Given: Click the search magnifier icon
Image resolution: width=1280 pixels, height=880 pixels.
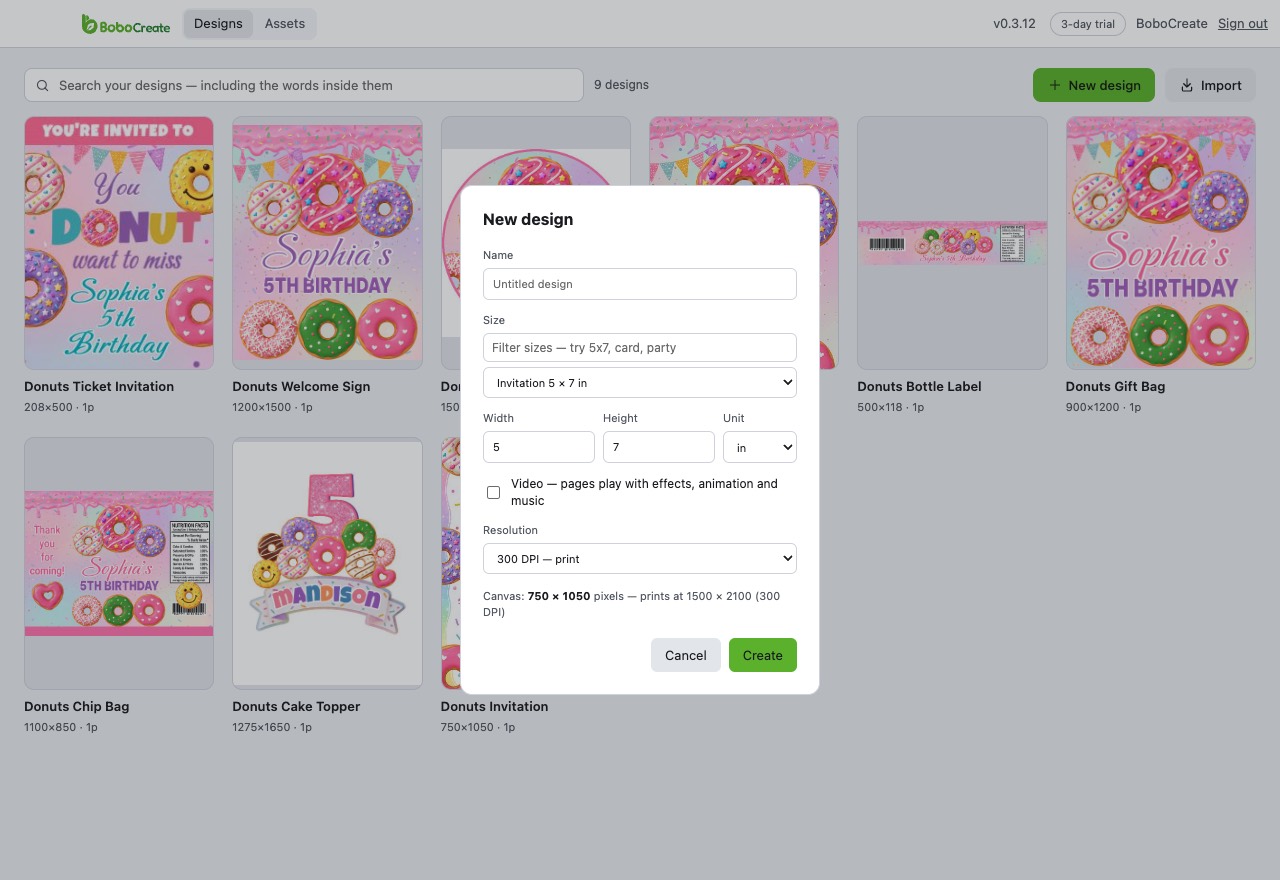Looking at the screenshot, I should (x=43, y=85).
